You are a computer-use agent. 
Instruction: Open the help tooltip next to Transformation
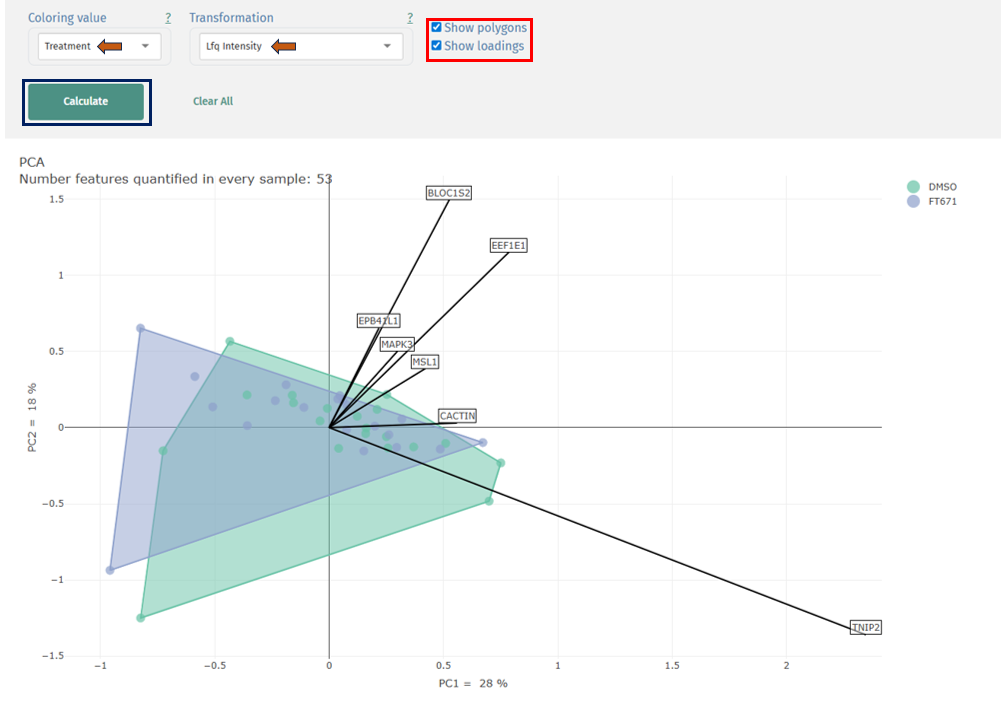pos(408,17)
